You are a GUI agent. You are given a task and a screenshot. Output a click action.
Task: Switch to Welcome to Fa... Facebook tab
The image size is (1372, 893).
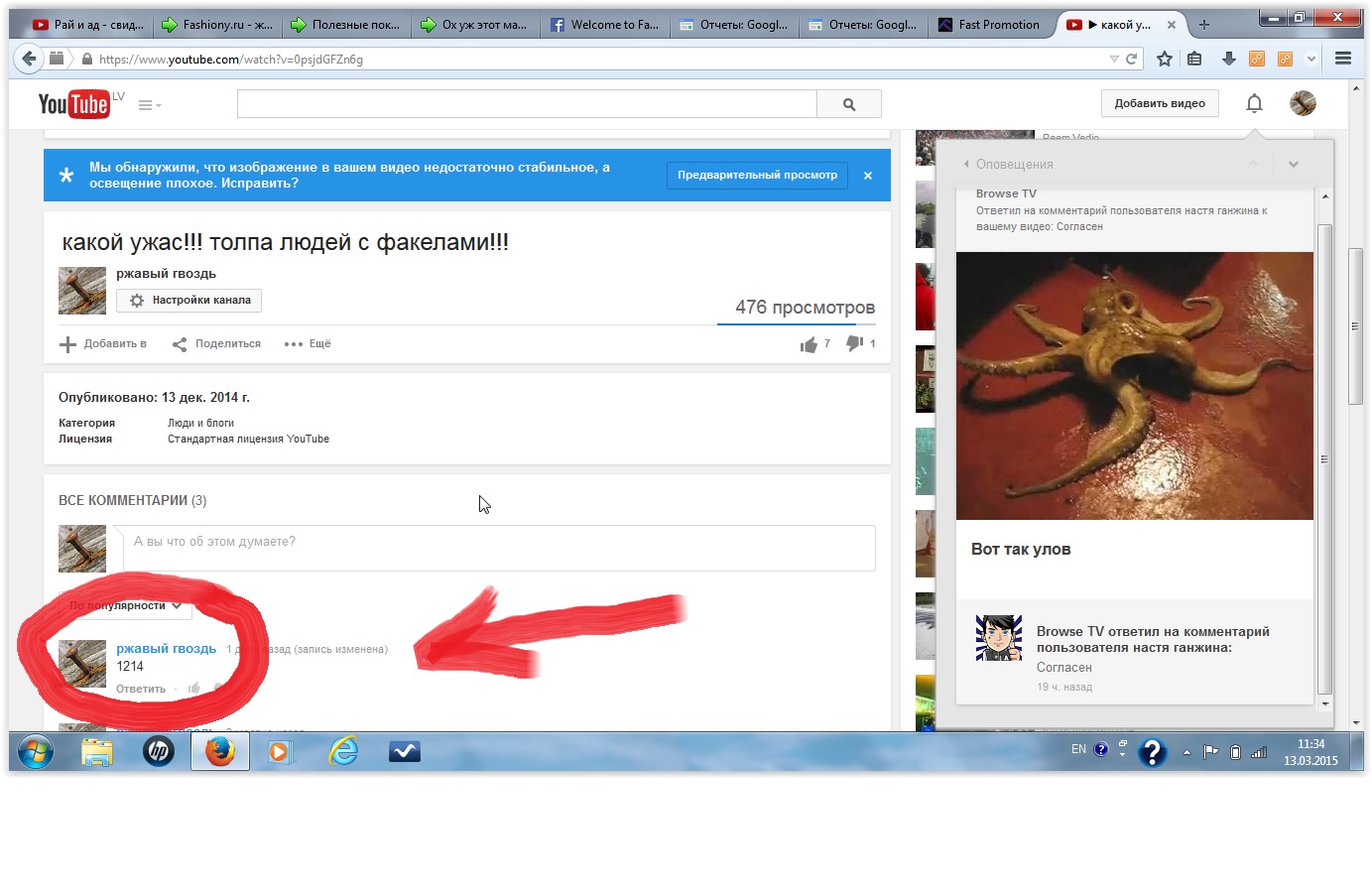coord(604,25)
